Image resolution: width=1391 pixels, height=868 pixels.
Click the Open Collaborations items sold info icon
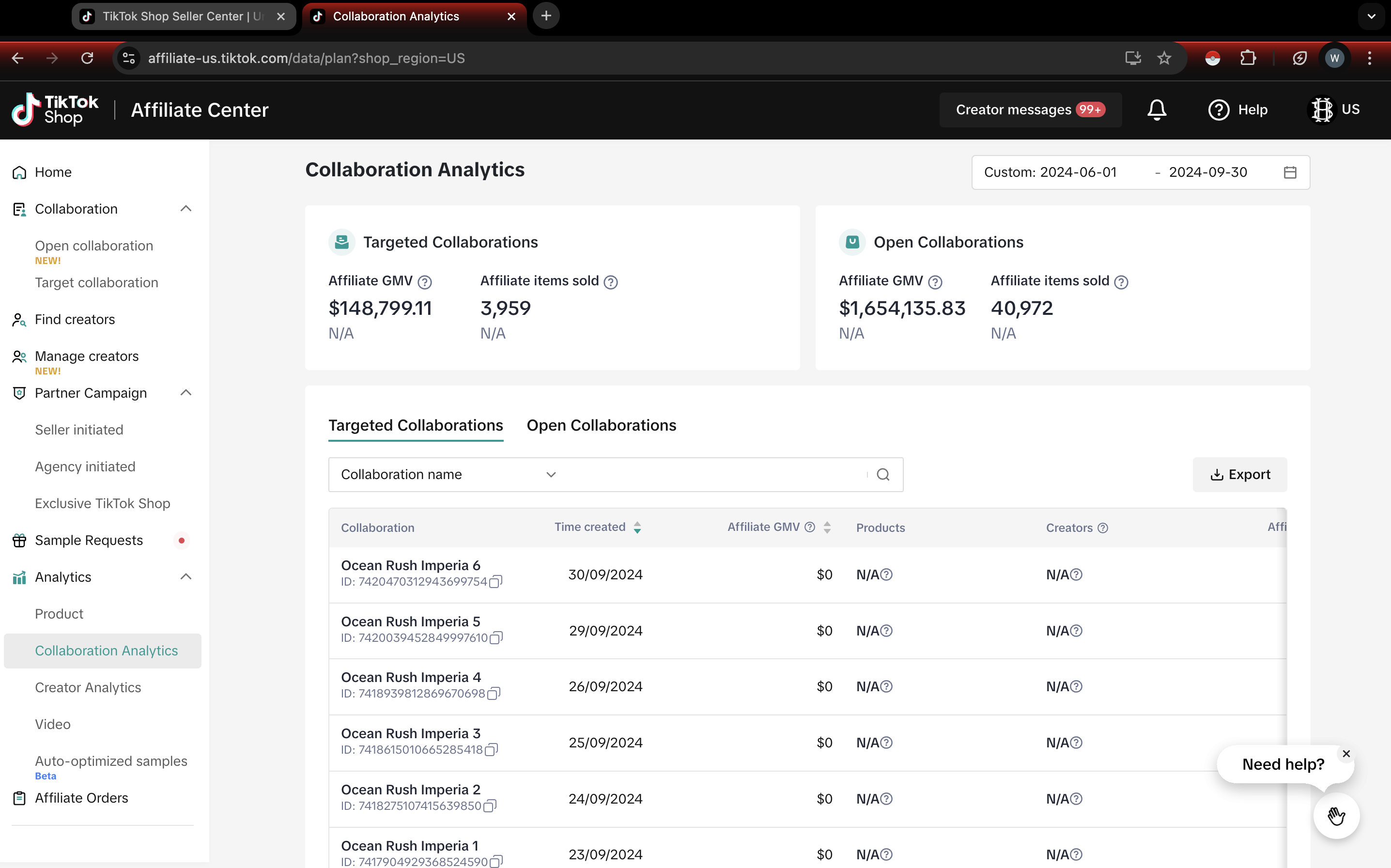[1121, 282]
